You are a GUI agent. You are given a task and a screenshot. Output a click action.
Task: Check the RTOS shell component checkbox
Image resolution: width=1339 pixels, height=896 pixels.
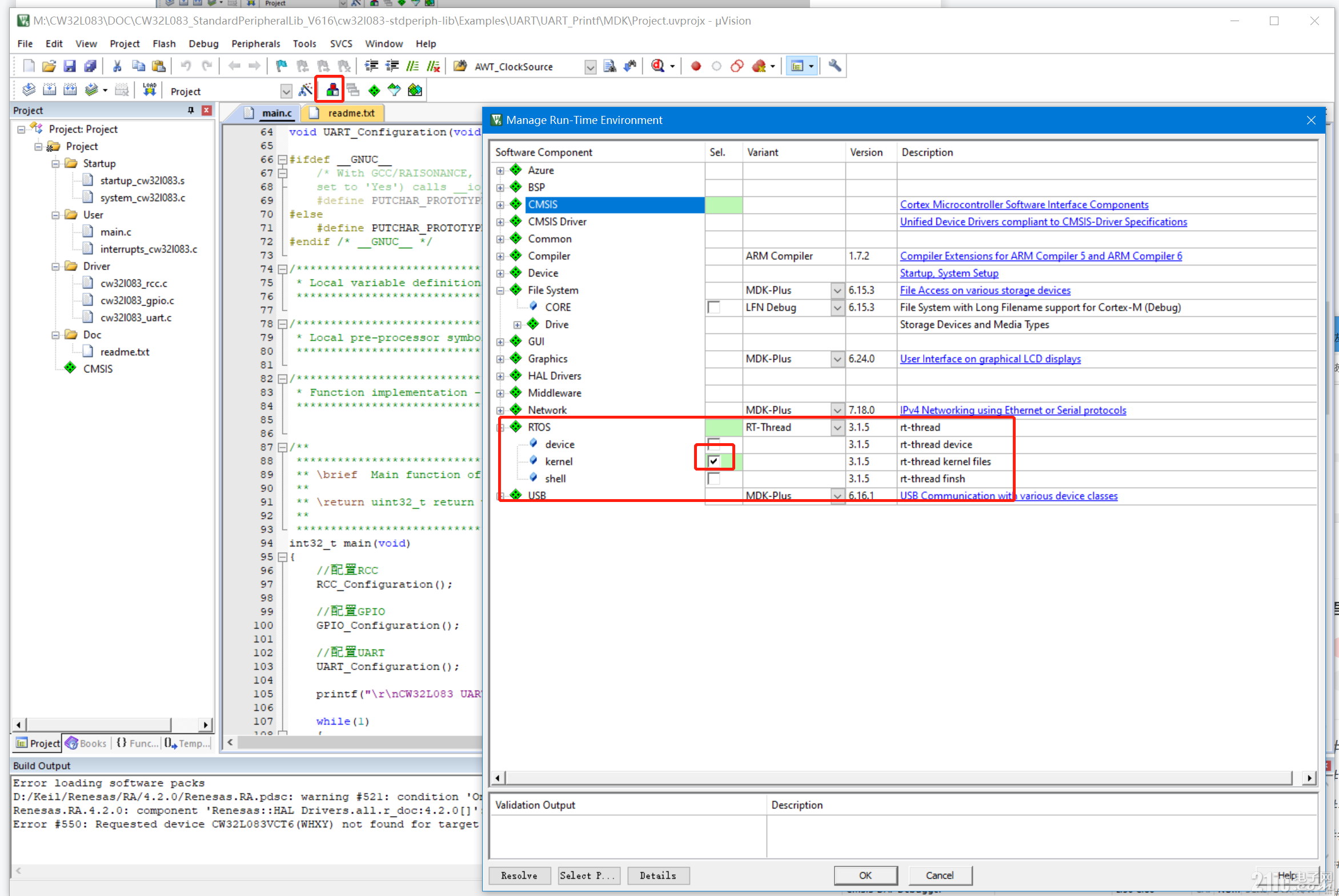click(x=714, y=479)
